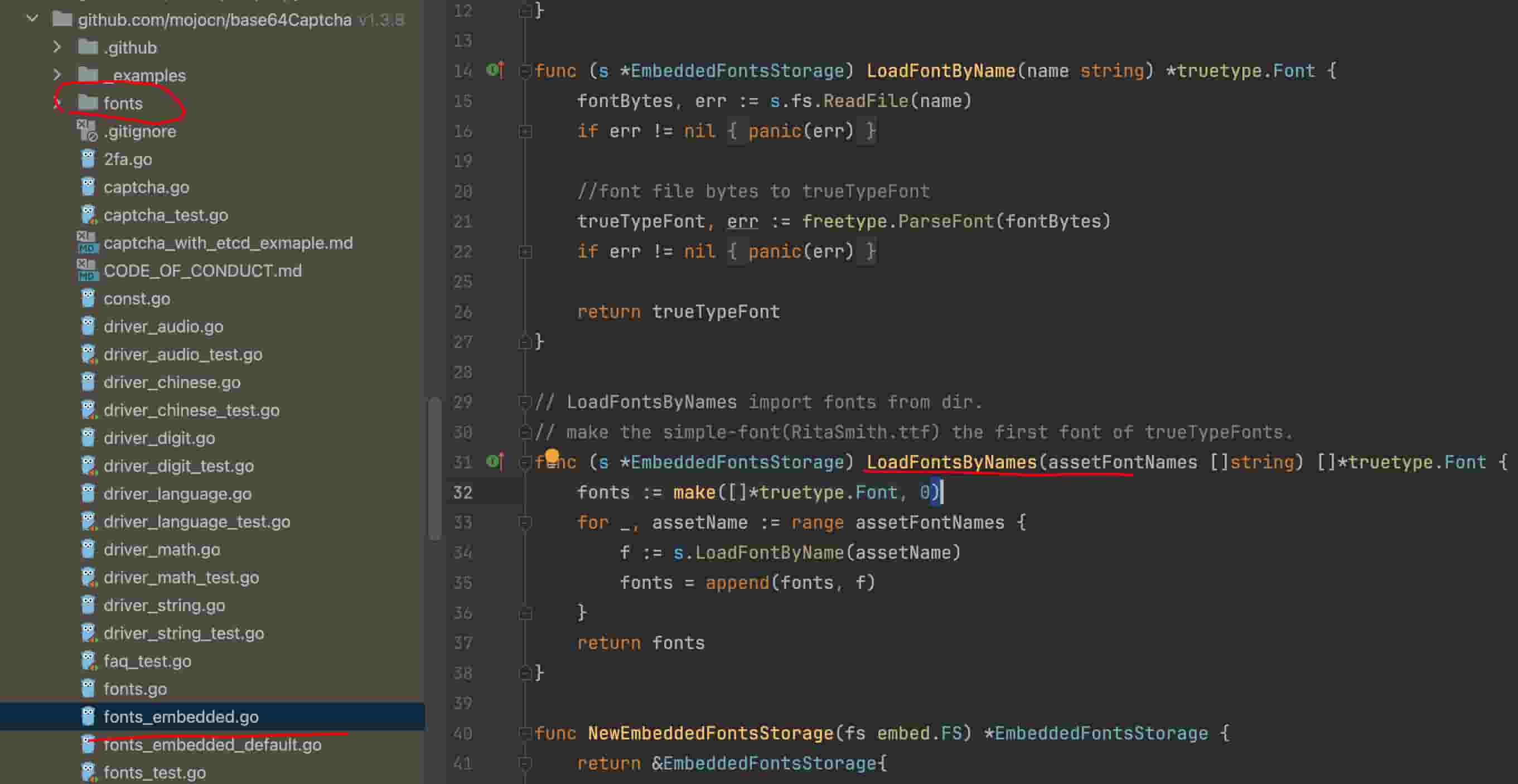The width and height of the screenshot is (1518, 784).
Task: Expand folded error block on line 22
Action: [524, 251]
